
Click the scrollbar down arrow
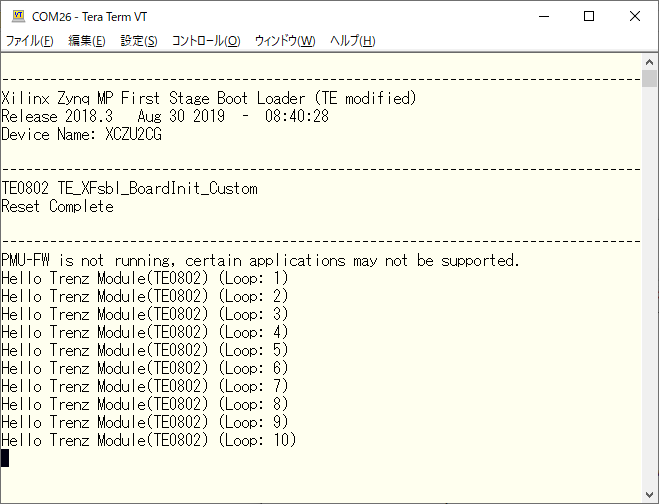[650, 495]
